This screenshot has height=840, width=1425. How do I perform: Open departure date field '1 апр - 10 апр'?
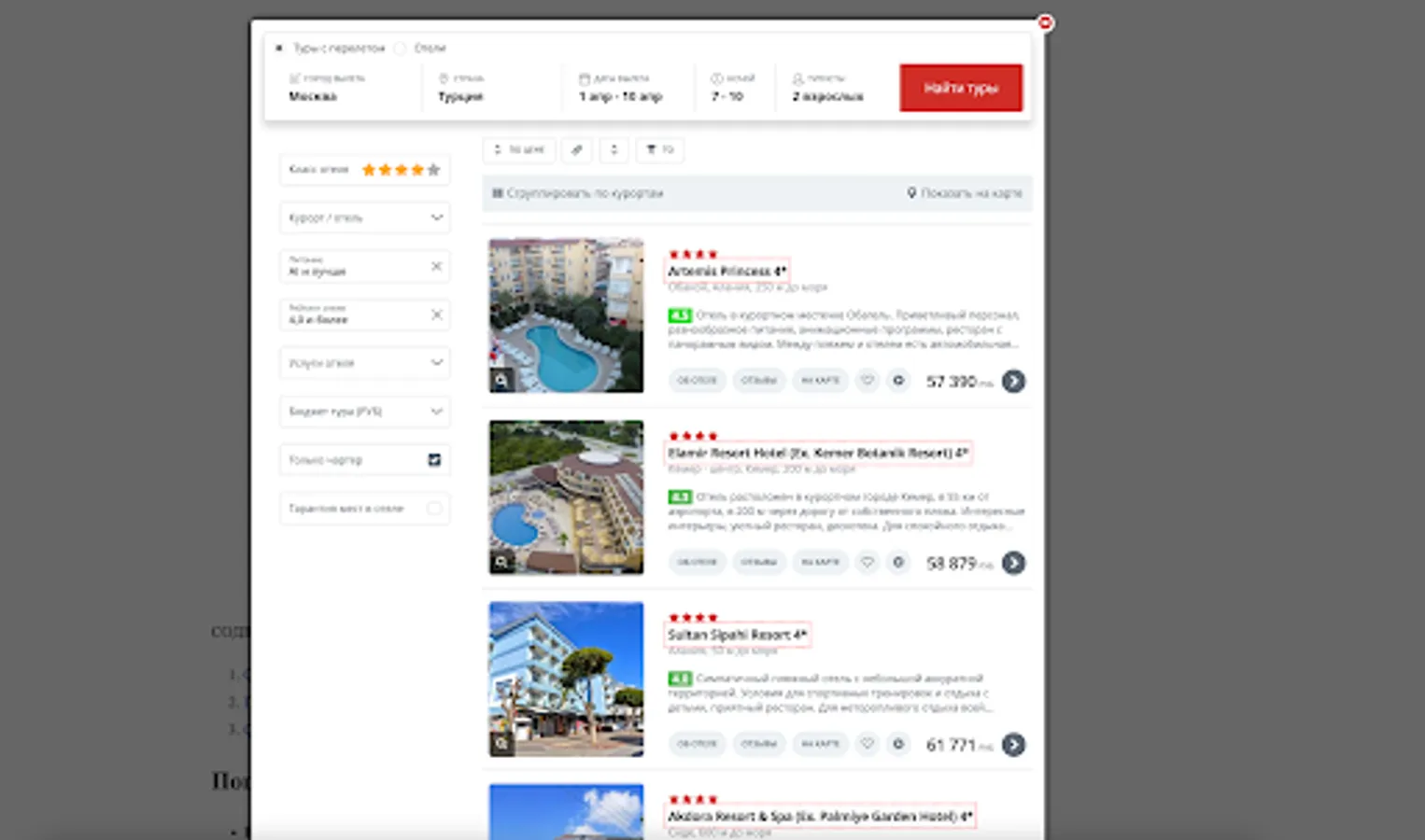[629, 88]
